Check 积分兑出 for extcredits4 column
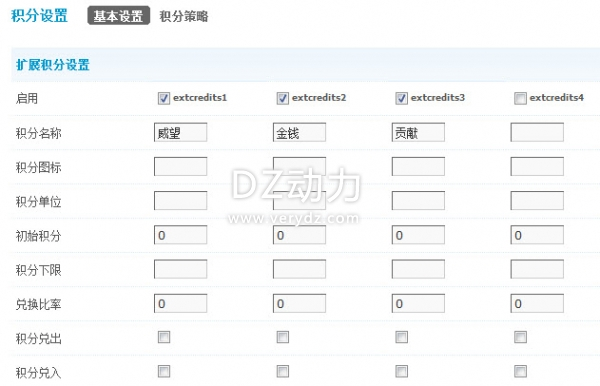This screenshot has width=600, height=386. (520, 337)
